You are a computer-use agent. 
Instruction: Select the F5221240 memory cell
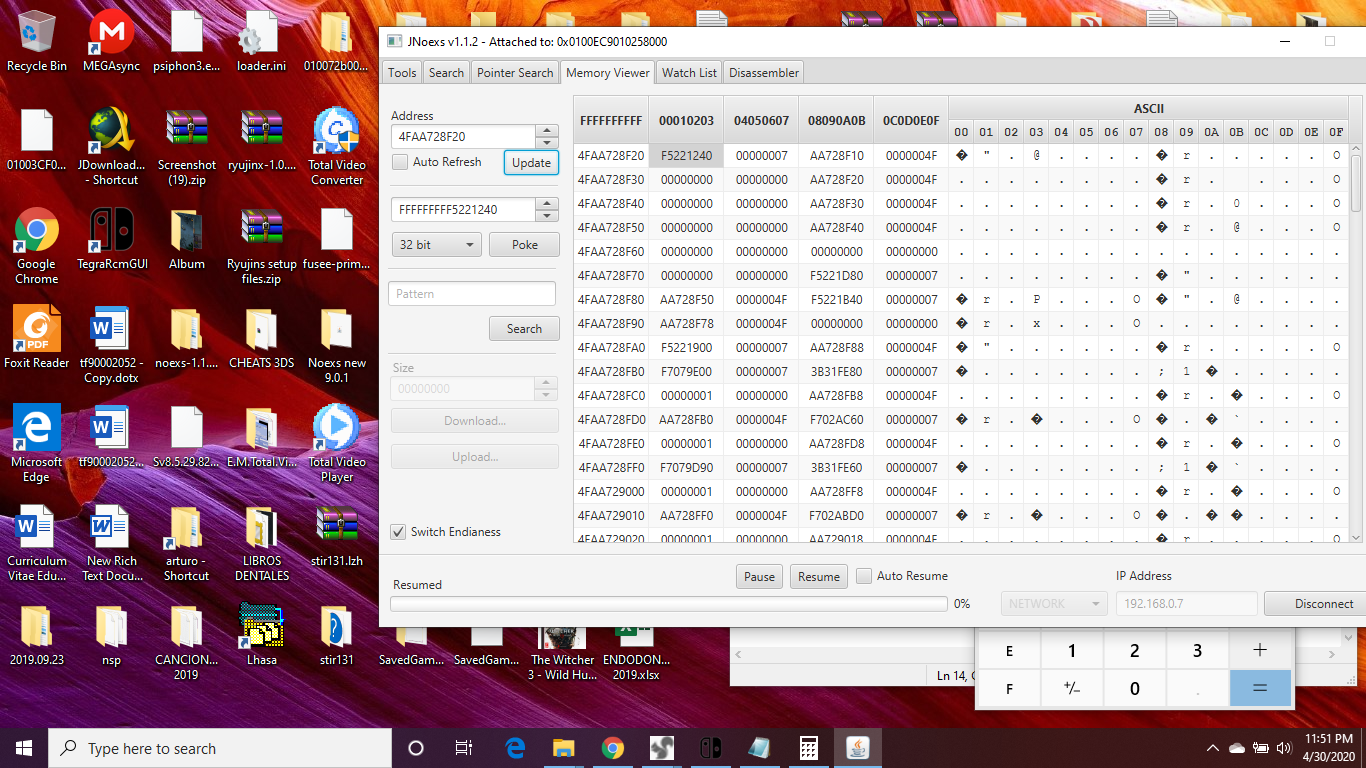[686, 156]
